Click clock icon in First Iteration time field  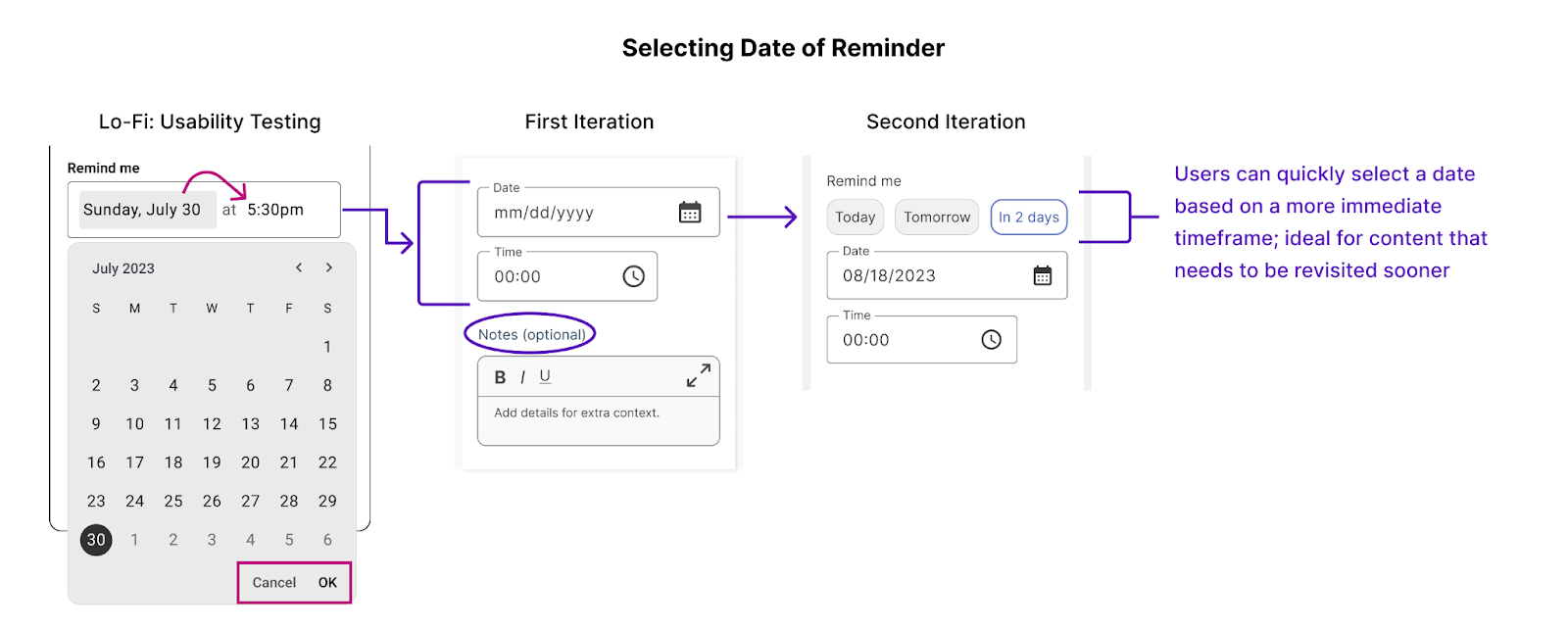tap(634, 276)
